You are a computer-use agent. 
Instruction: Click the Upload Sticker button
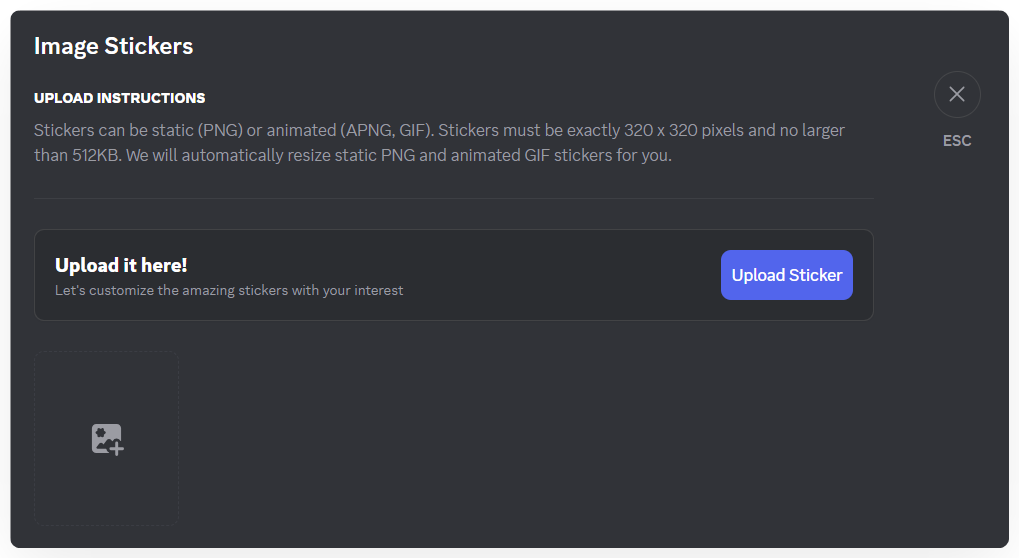tap(786, 275)
